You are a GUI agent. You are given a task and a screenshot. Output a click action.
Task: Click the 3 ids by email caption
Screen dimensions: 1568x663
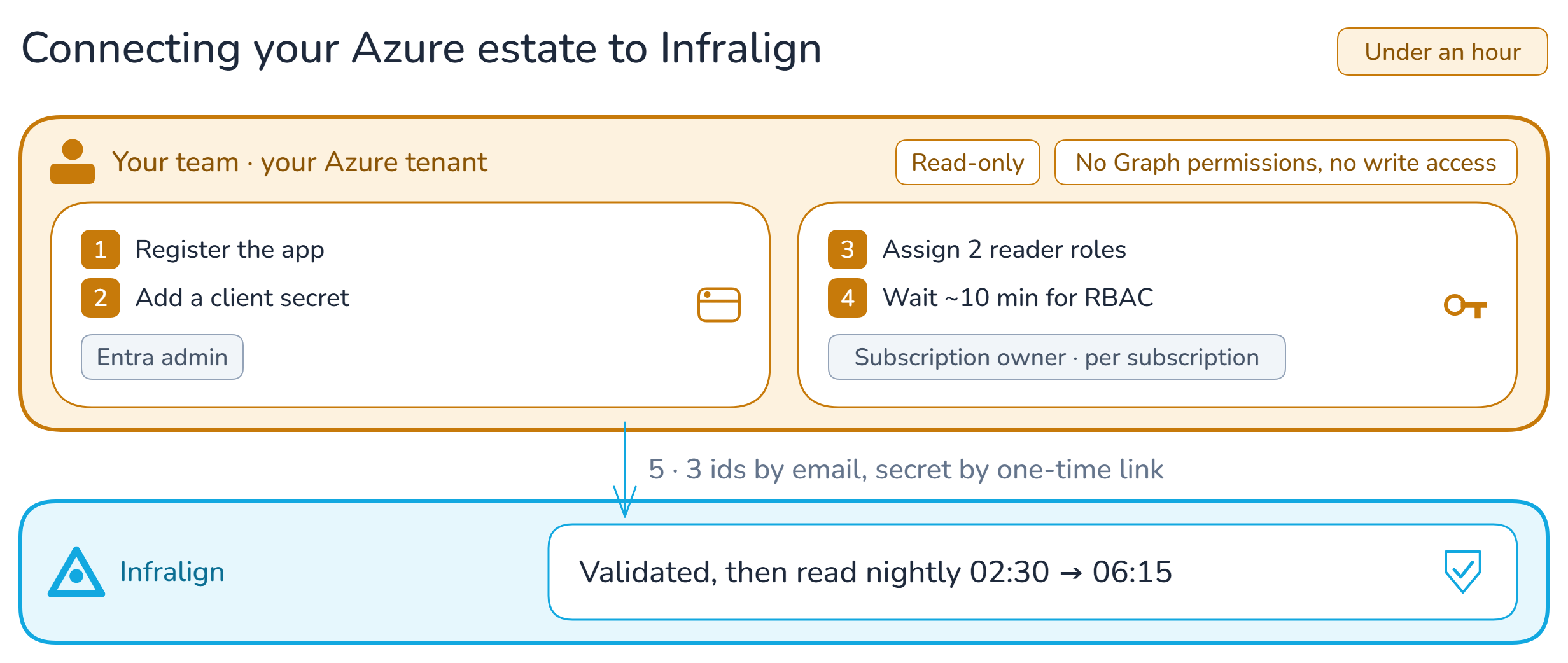906,470
